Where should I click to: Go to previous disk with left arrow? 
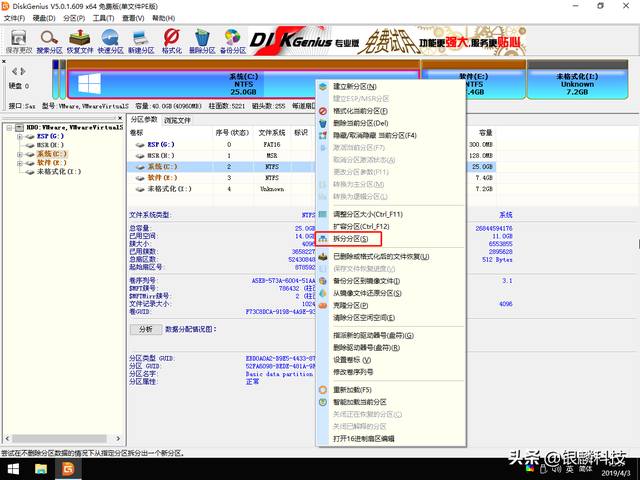[15, 71]
